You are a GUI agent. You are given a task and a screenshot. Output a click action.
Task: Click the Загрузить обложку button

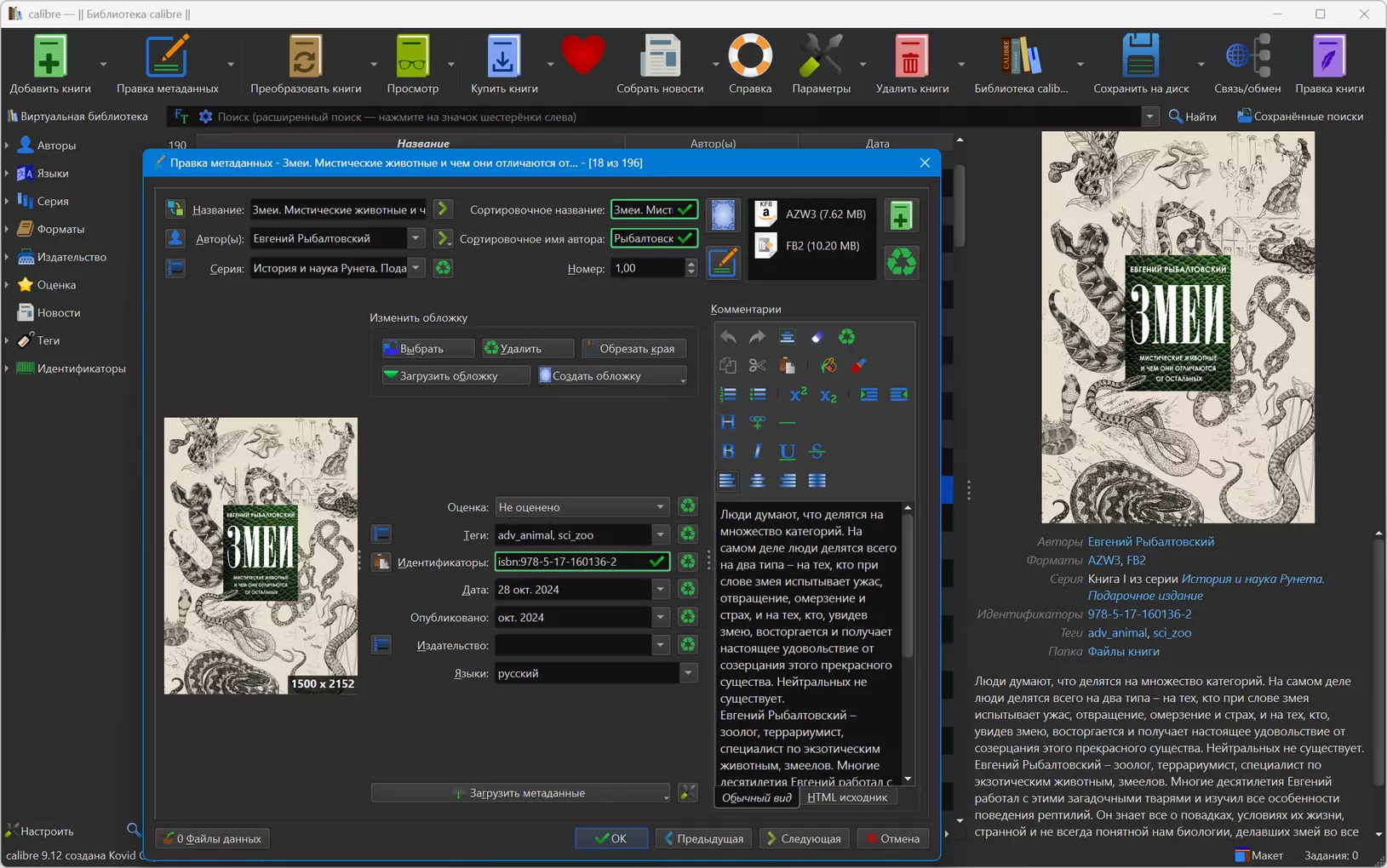455,375
